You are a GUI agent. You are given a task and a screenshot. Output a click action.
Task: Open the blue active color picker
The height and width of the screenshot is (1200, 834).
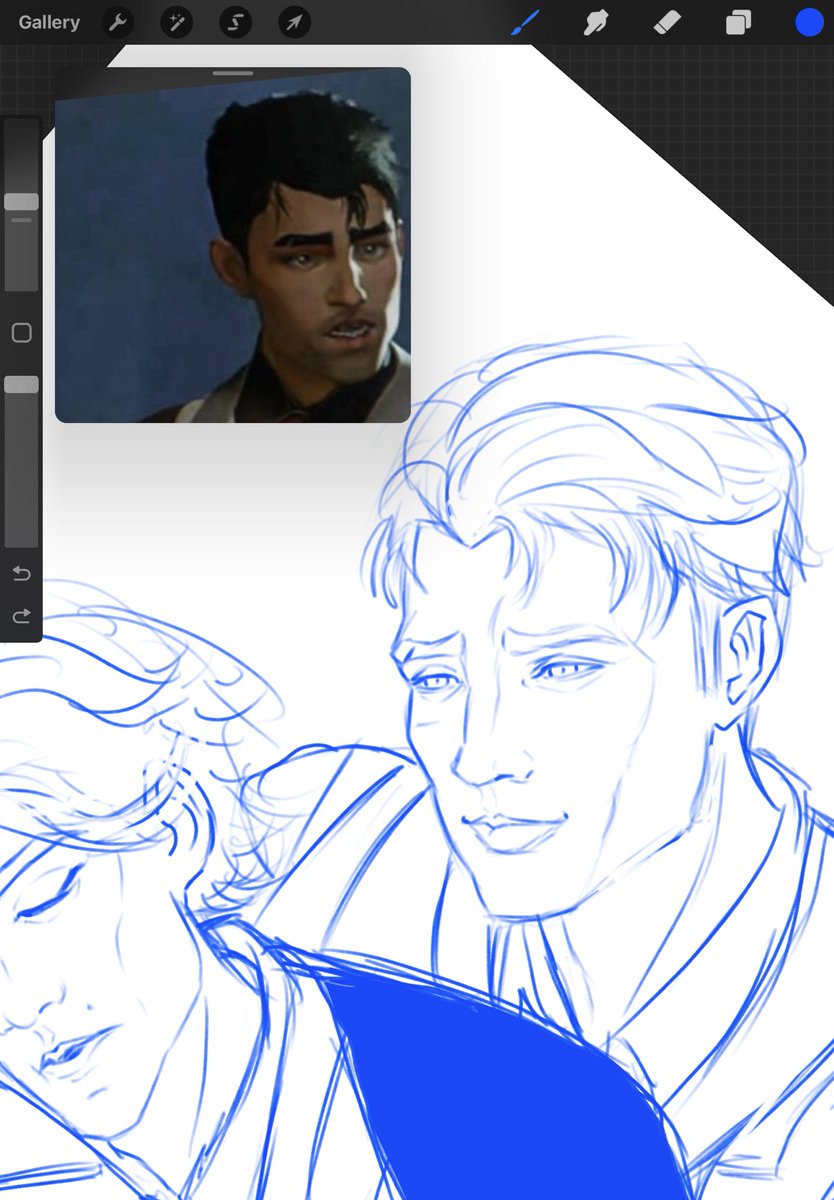coord(809,22)
